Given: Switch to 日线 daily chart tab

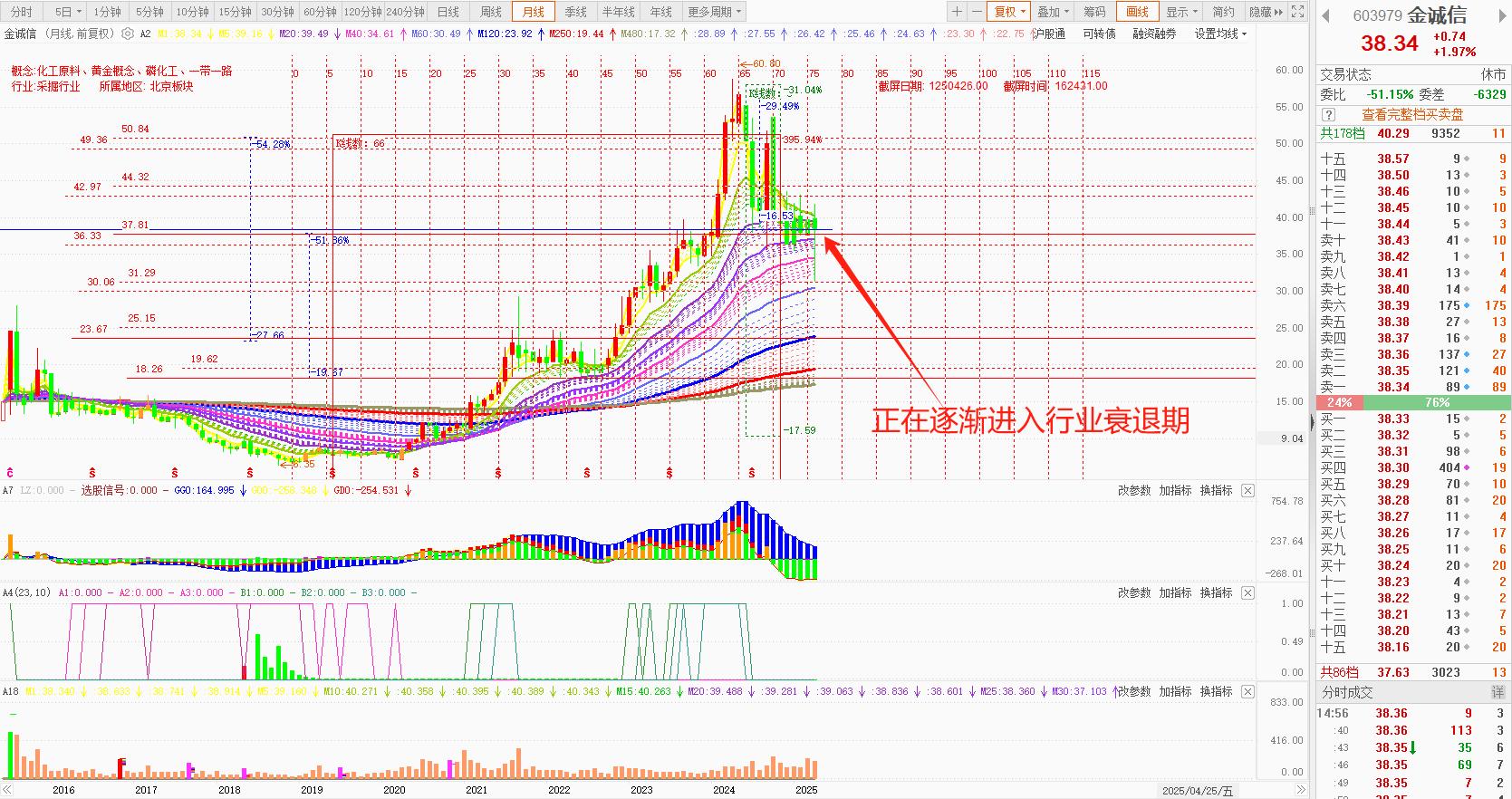Looking at the screenshot, I should [448, 12].
